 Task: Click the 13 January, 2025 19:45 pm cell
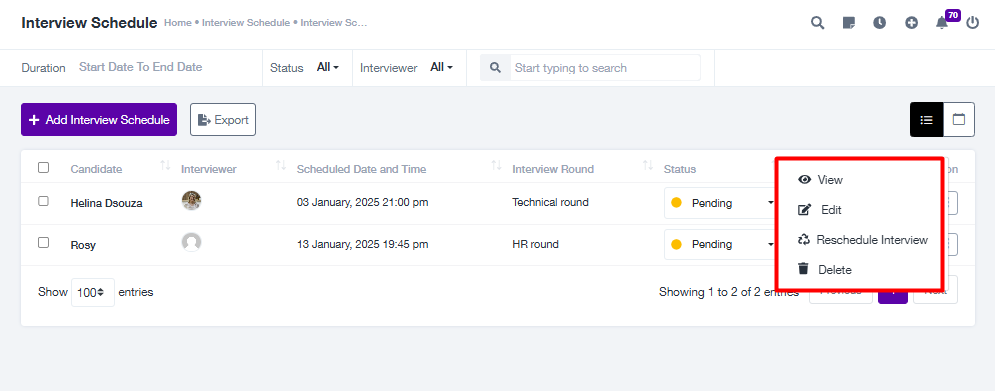pos(362,244)
